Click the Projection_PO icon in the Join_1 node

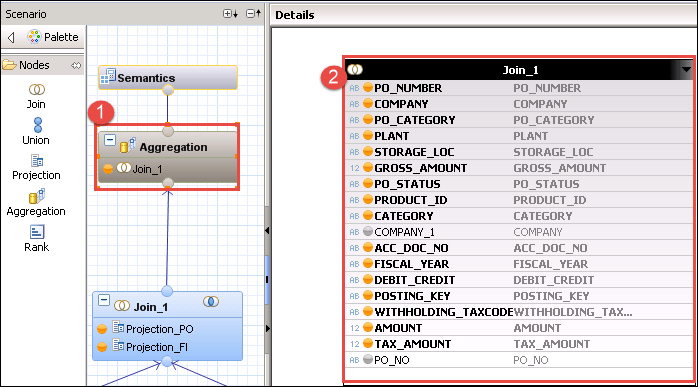[x=118, y=327]
